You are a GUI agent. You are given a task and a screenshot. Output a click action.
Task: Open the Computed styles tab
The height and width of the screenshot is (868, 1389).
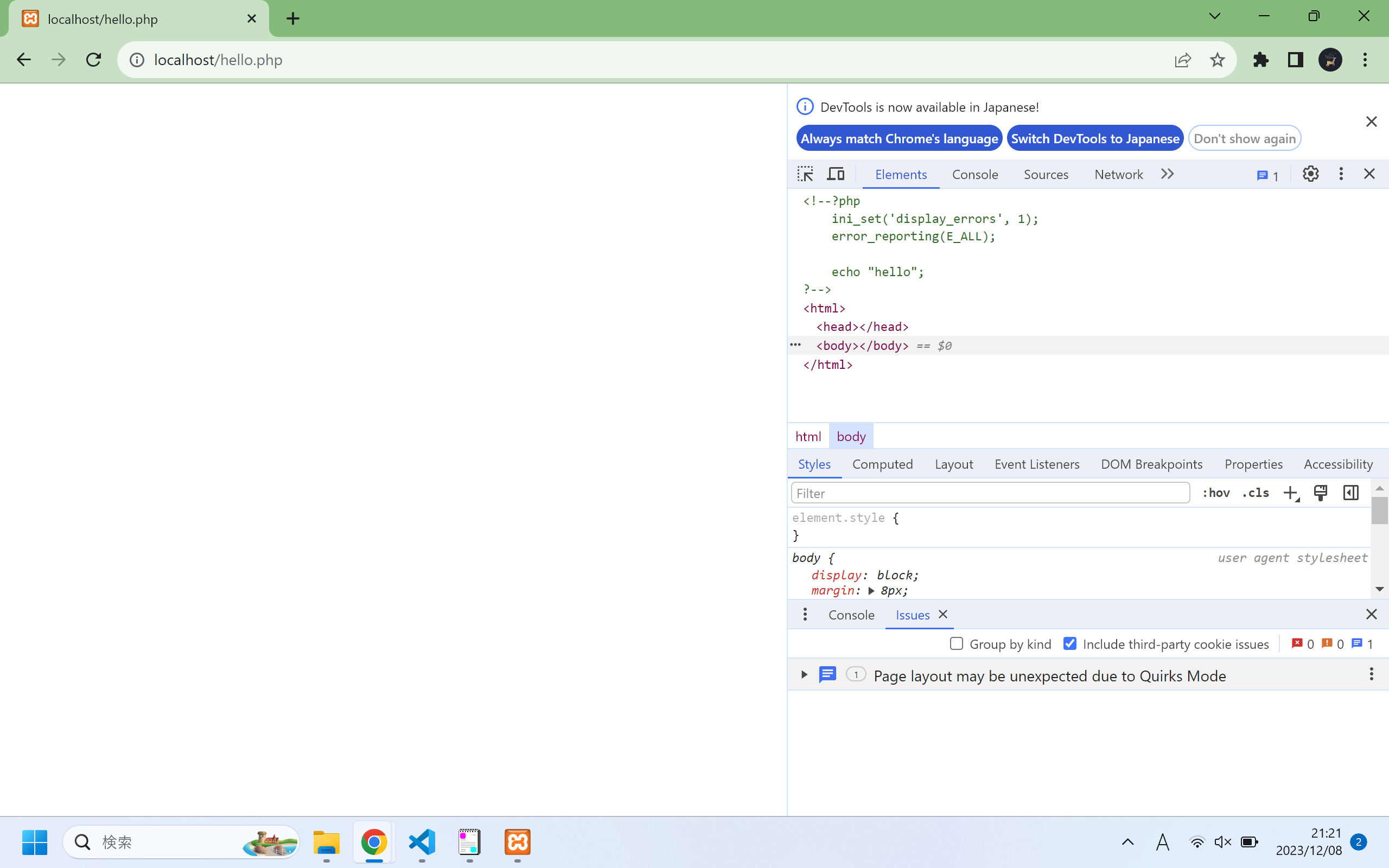[882, 464]
